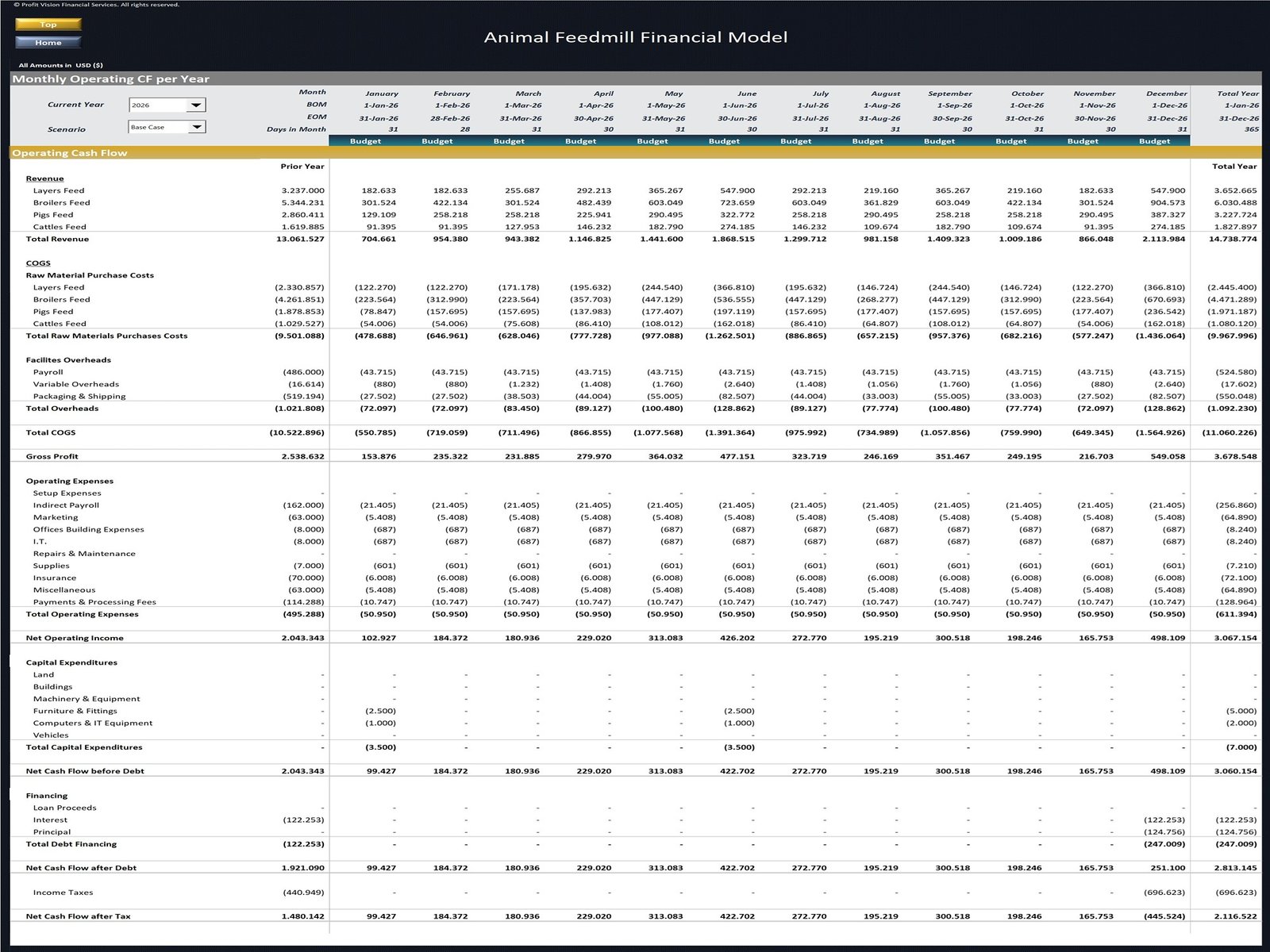Click the underlined COGS section link
Viewport: 1270px width, 952px height.
tap(37, 263)
